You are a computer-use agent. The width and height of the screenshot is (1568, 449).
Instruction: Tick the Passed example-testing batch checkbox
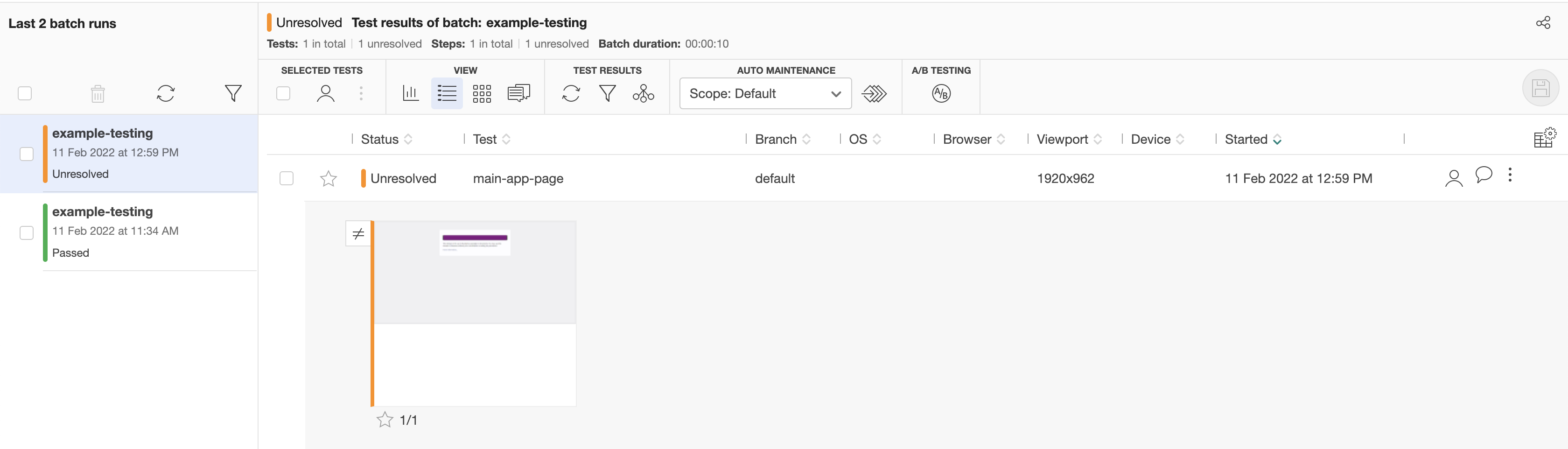(27, 233)
